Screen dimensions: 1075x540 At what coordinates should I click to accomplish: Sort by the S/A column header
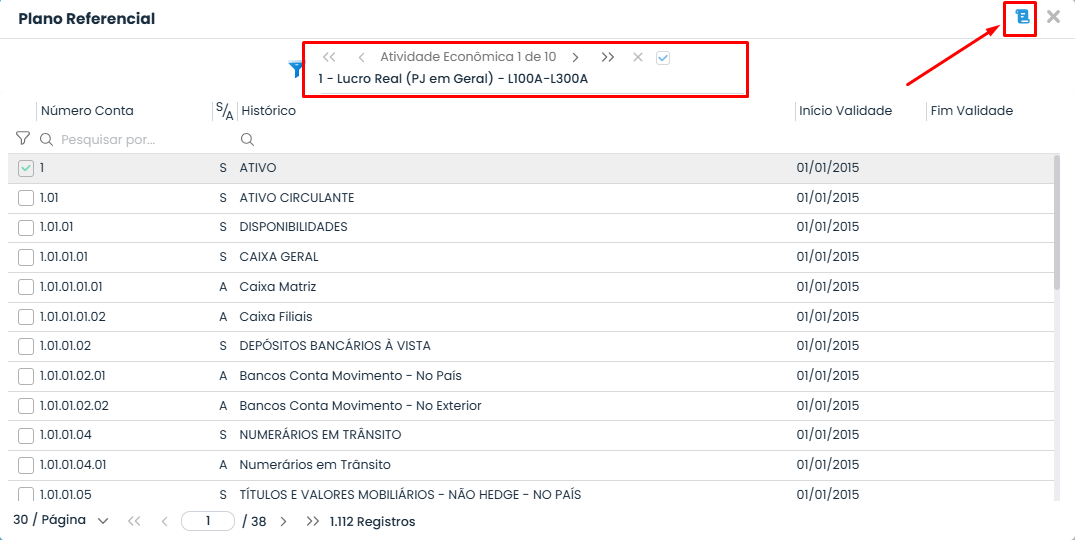tap(224, 110)
